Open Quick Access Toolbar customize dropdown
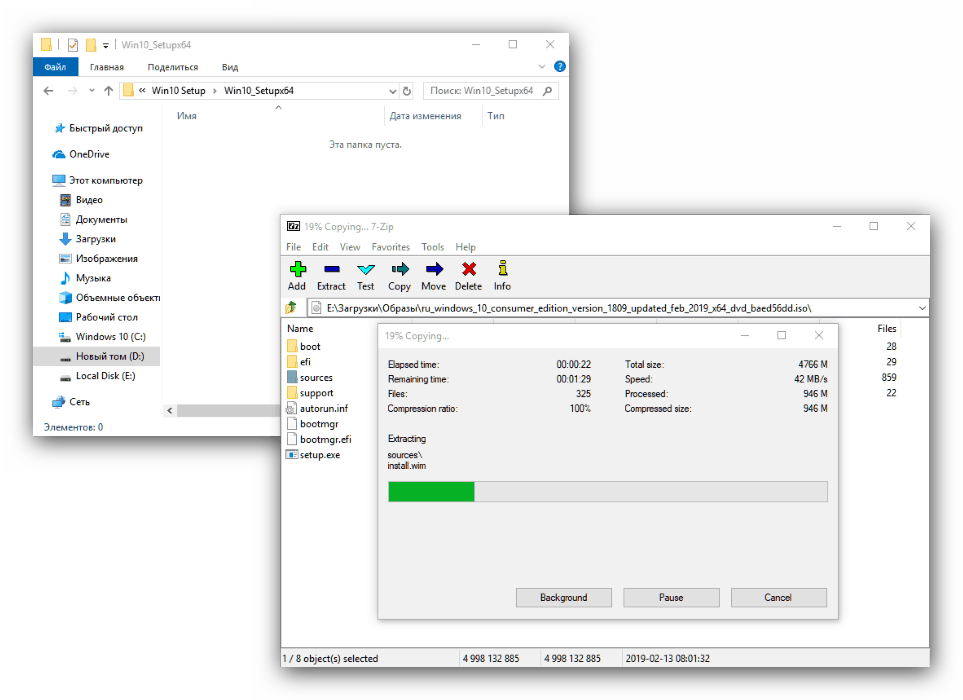This screenshot has width=963, height=700. [106, 45]
